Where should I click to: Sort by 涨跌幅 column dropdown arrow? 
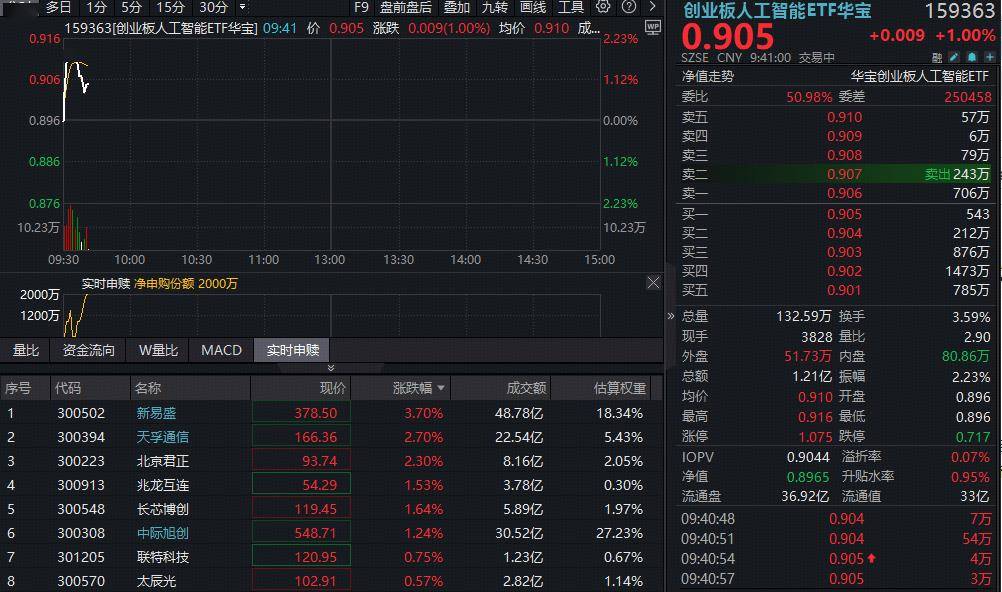tap(441, 388)
